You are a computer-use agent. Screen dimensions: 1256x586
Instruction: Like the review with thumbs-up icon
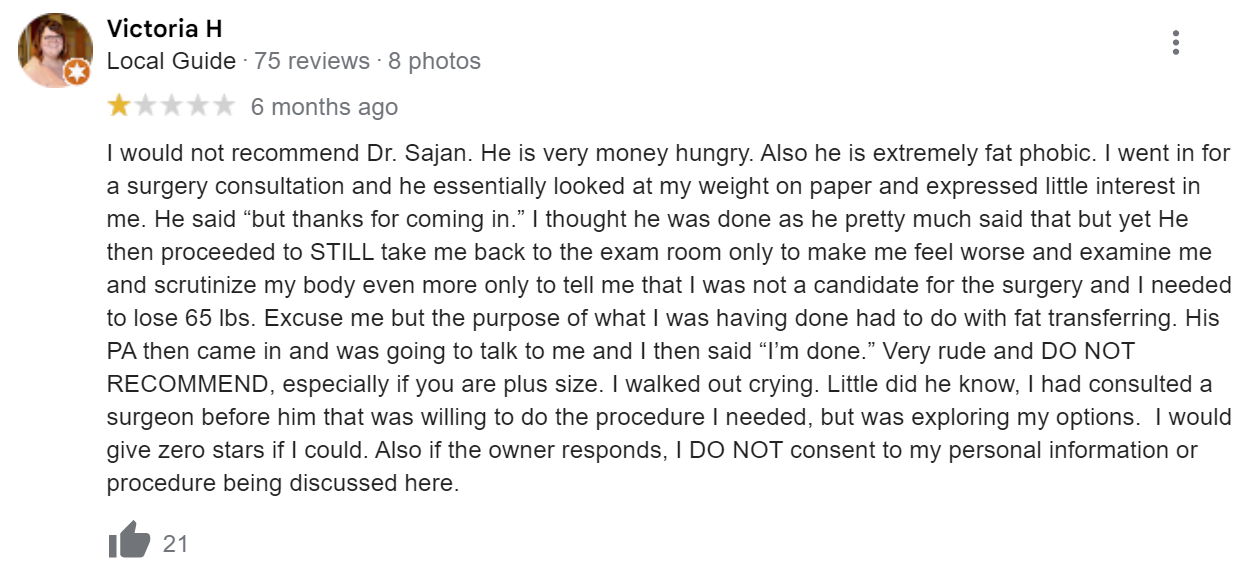129,543
